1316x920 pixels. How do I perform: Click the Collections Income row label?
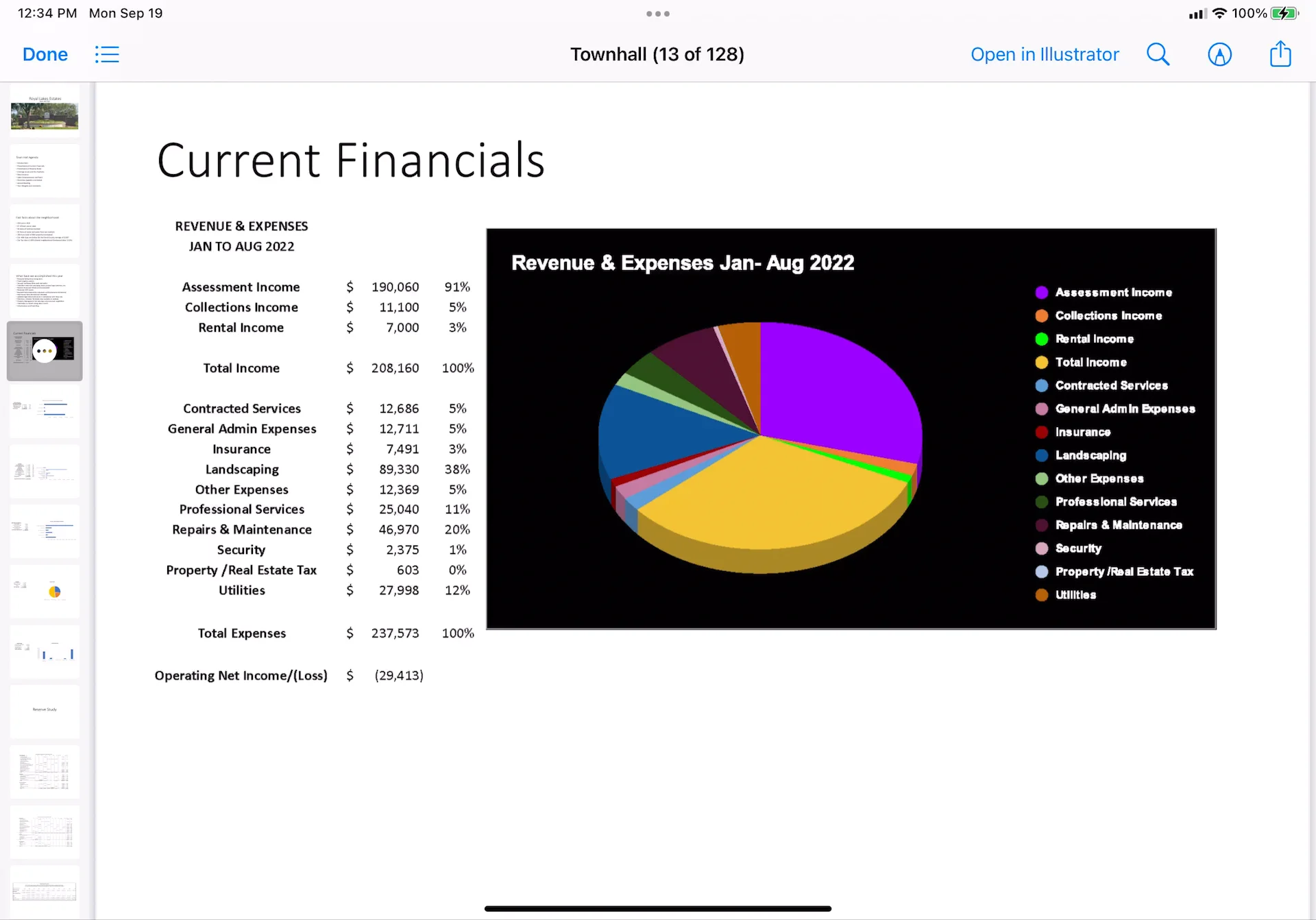tap(241, 308)
